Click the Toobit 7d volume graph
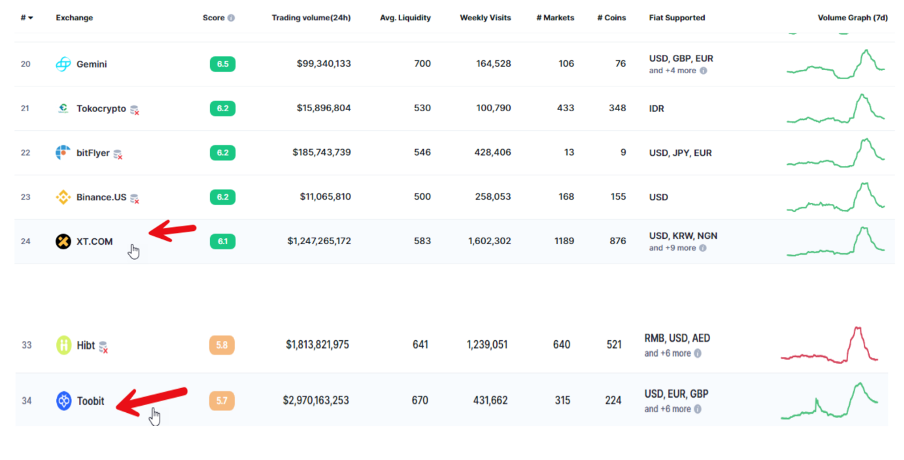 [829, 401]
